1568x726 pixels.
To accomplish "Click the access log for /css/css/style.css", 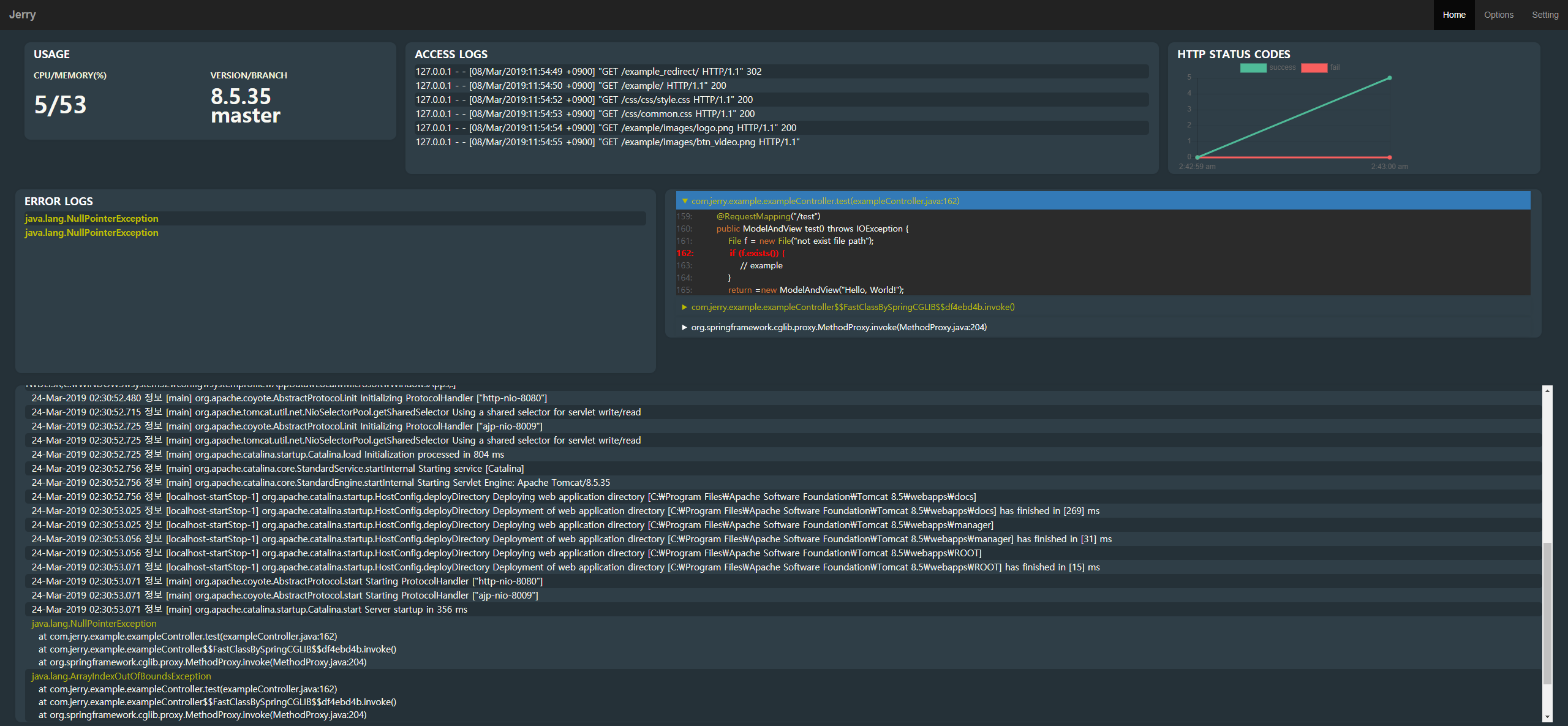I will click(782, 100).
